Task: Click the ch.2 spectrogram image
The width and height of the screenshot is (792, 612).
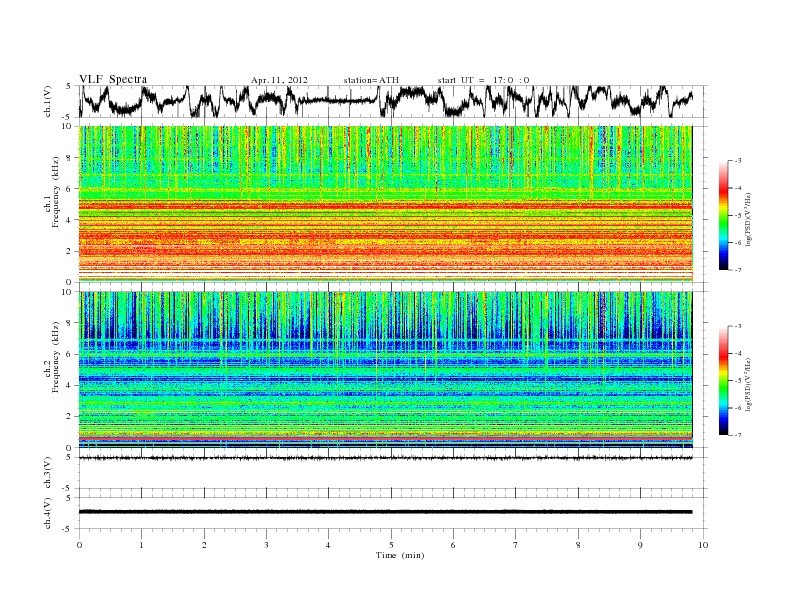Action: (x=385, y=370)
